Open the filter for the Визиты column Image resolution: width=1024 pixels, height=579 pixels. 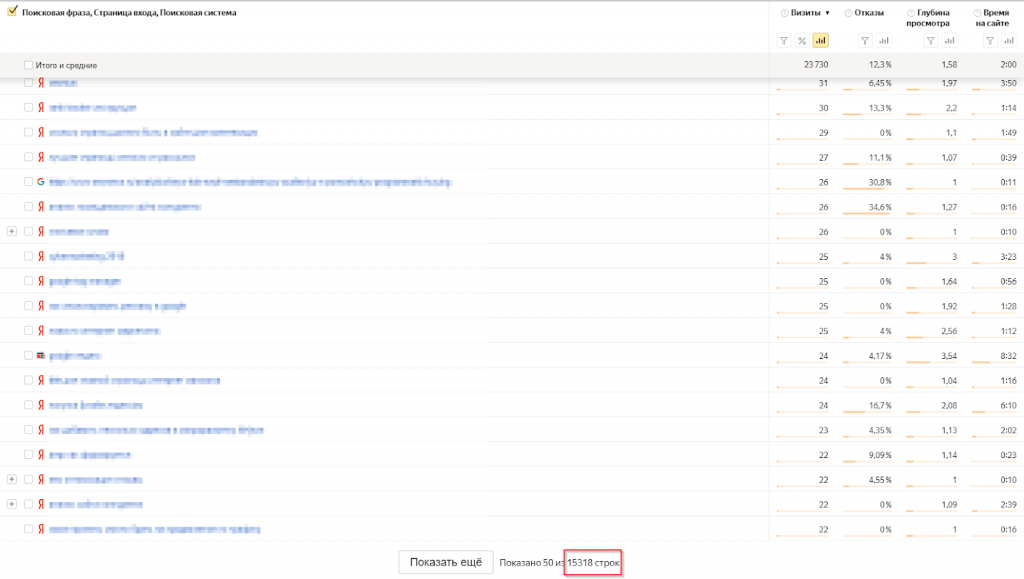tap(785, 41)
